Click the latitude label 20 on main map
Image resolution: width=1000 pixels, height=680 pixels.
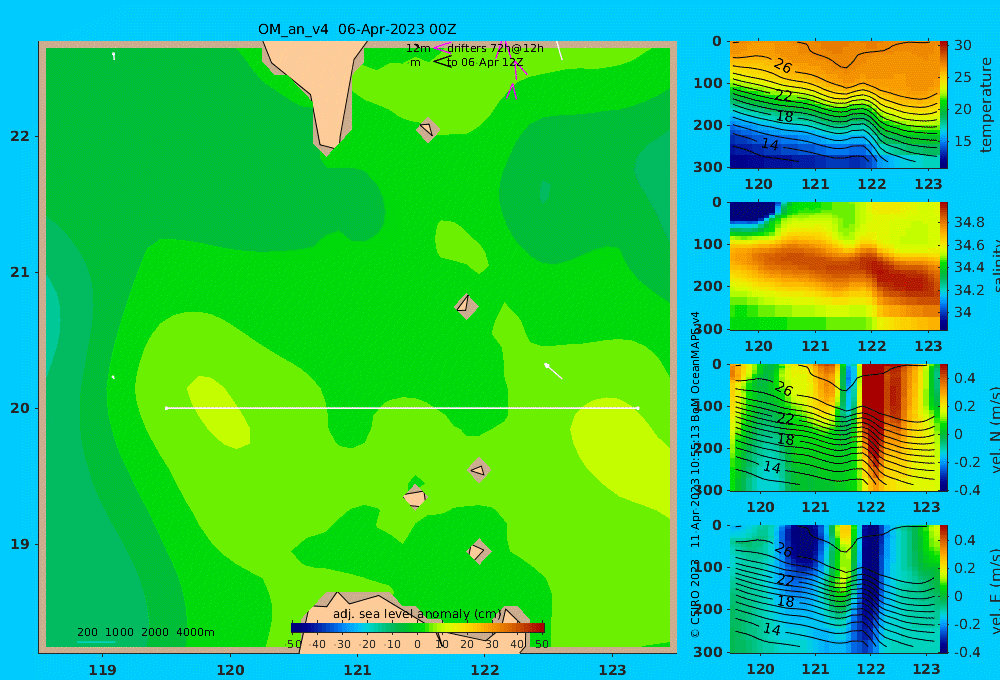[20, 408]
